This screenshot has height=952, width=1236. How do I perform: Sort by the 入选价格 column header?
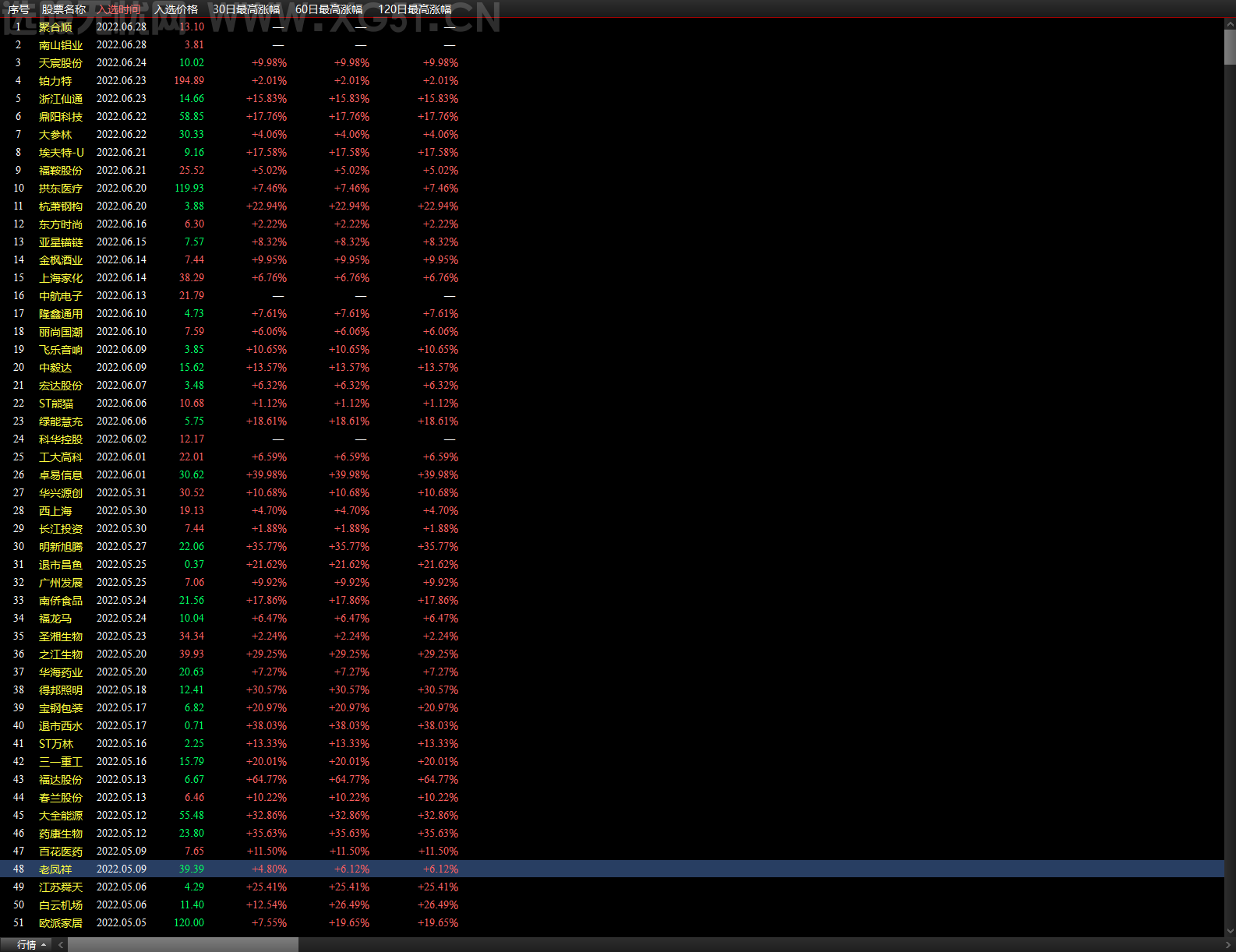176,9
